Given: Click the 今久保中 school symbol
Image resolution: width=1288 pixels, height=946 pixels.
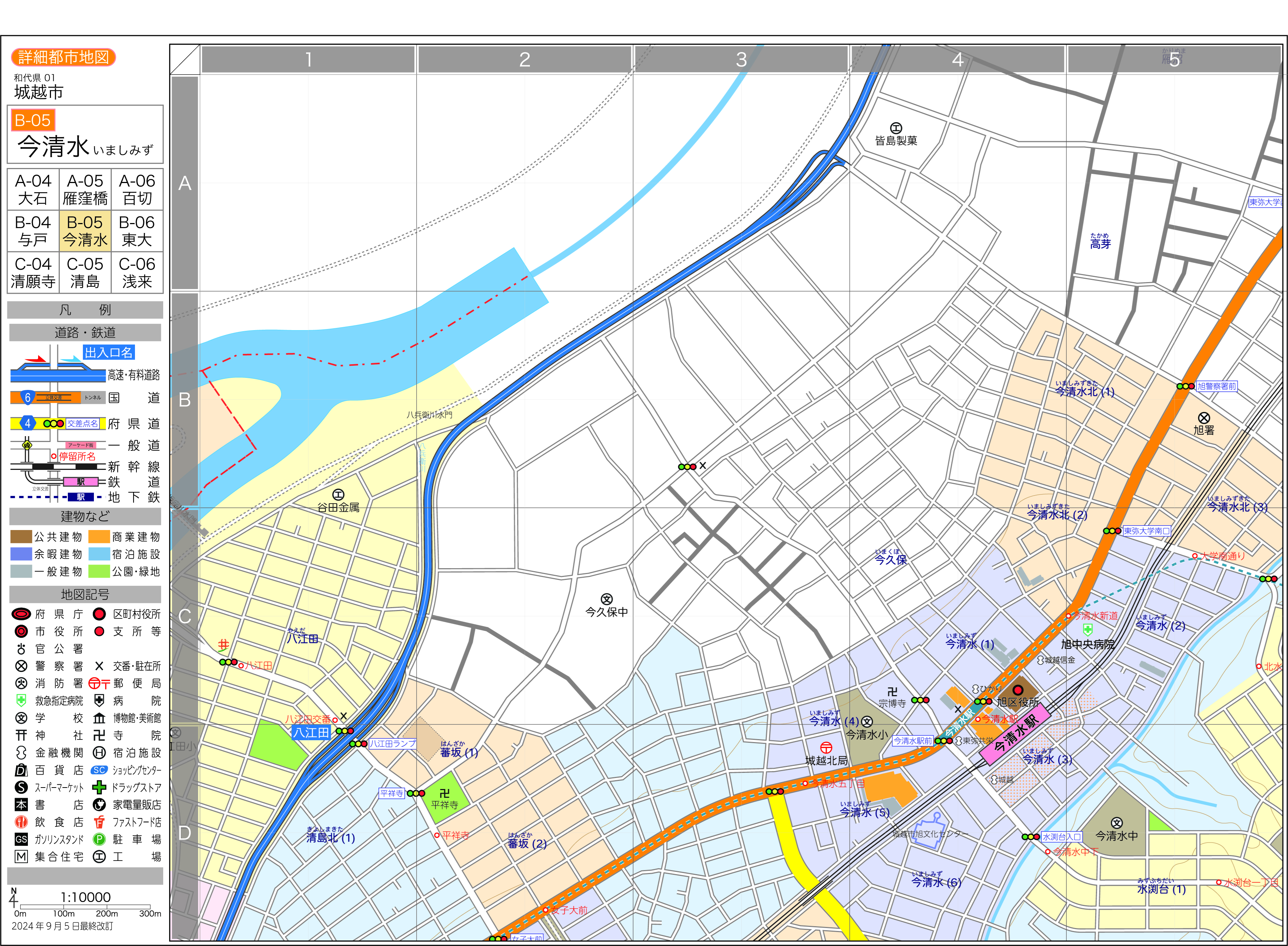Looking at the screenshot, I should click(x=607, y=599).
